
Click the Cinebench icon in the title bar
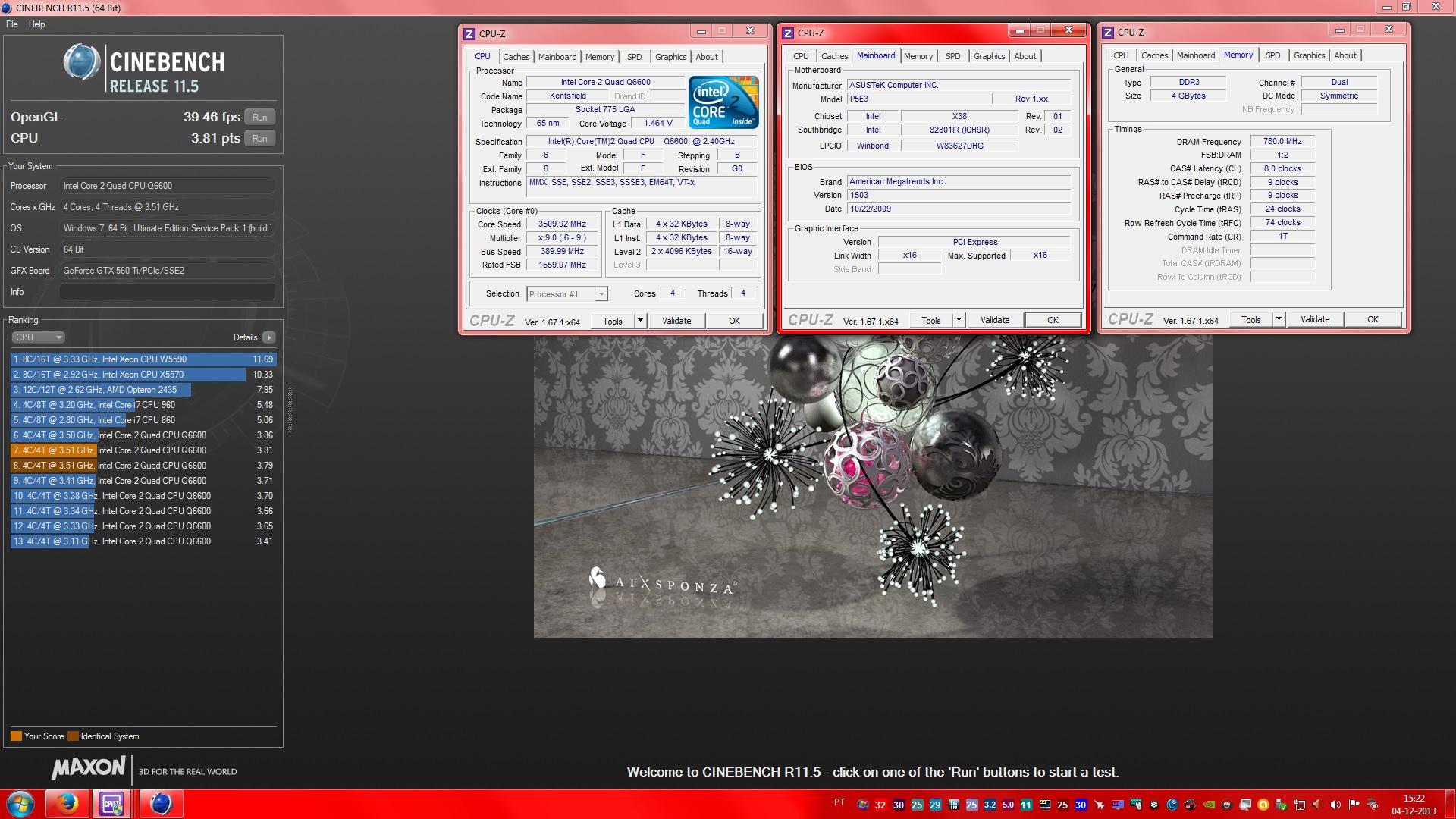pyautogui.click(x=8, y=8)
